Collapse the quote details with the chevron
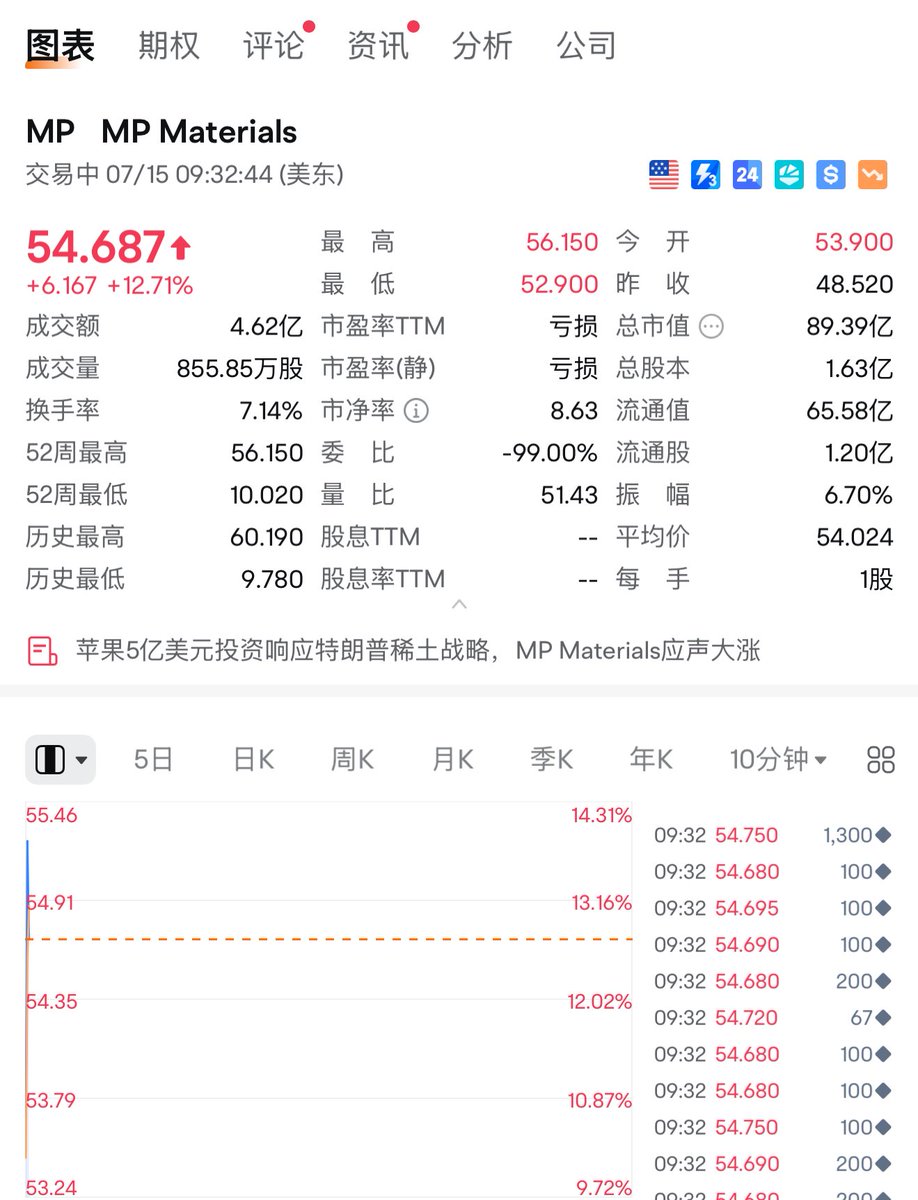Image resolution: width=918 pixels, height=1200 pixels. point(459,604)
